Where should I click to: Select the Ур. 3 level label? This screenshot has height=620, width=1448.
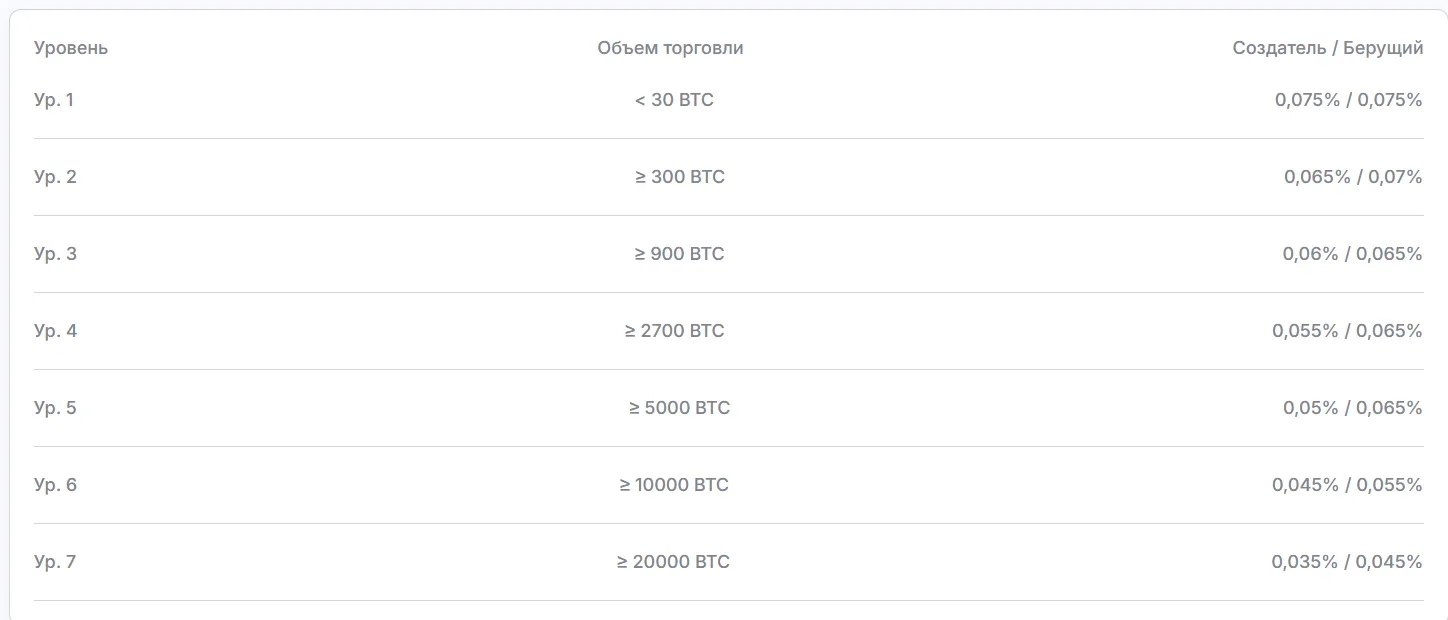pyautogui.click(x=55, y=254)
